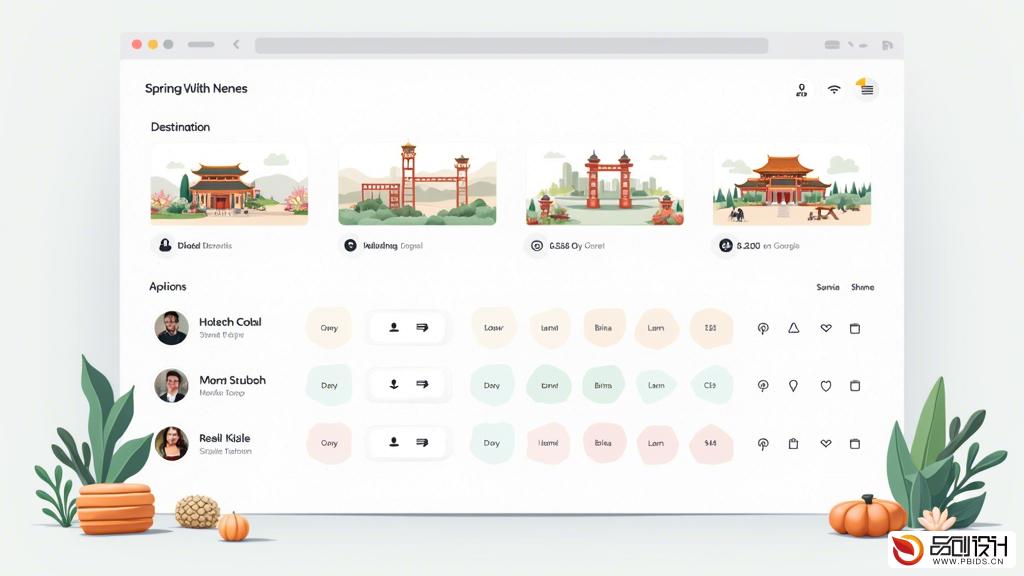
Task: Switch to the 'Somie' tab
Action: pos(827,287)
